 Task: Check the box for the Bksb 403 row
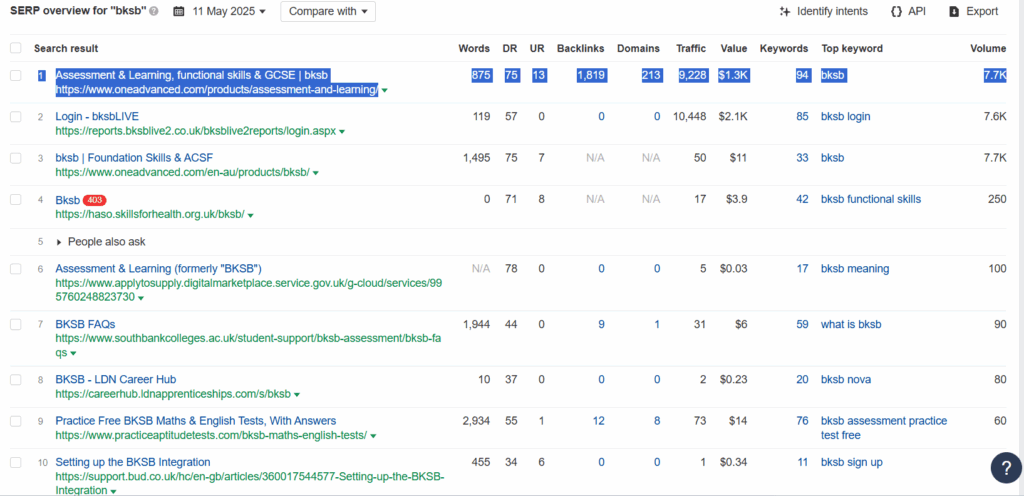coord(16,200)
